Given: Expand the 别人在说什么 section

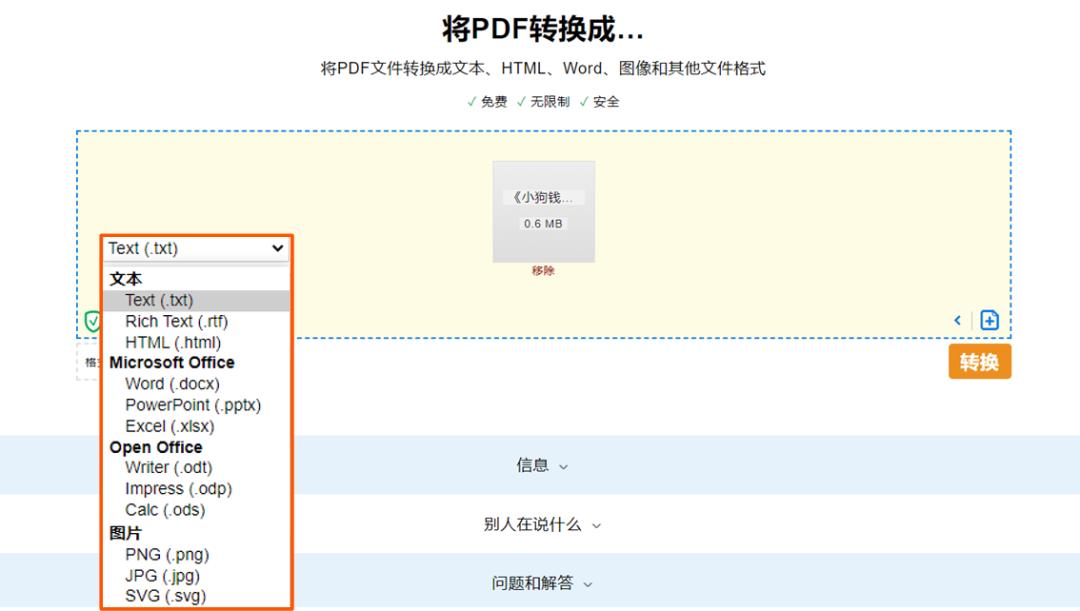Looking at the screenshot, I should point(541,524).
